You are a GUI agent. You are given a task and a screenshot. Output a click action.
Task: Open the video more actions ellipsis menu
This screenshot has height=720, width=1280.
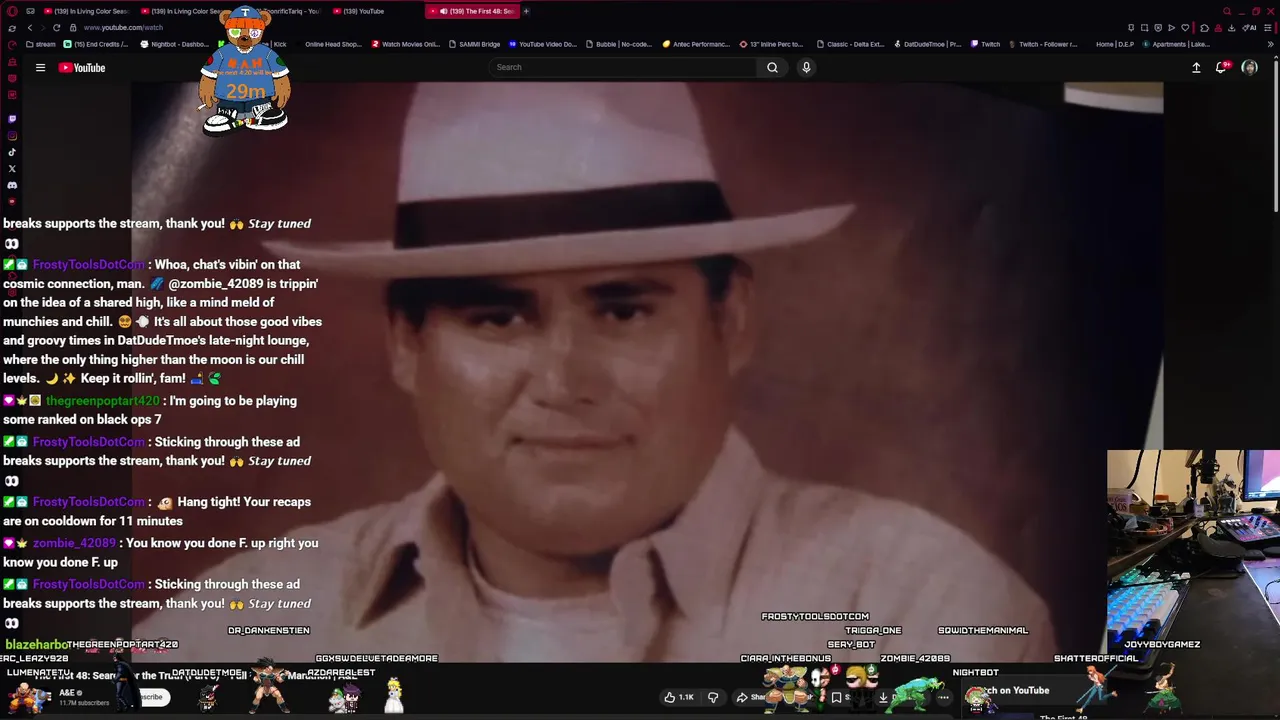tap(943, 698)
